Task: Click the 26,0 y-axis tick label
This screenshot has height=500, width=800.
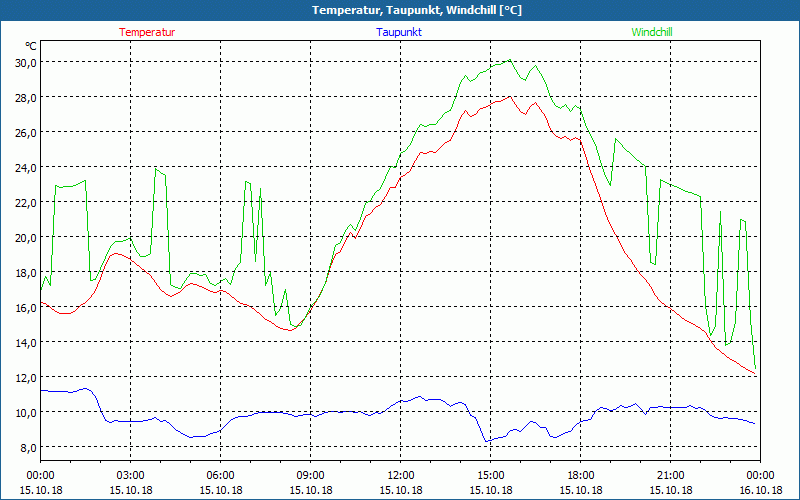Action: click(24, 132)
